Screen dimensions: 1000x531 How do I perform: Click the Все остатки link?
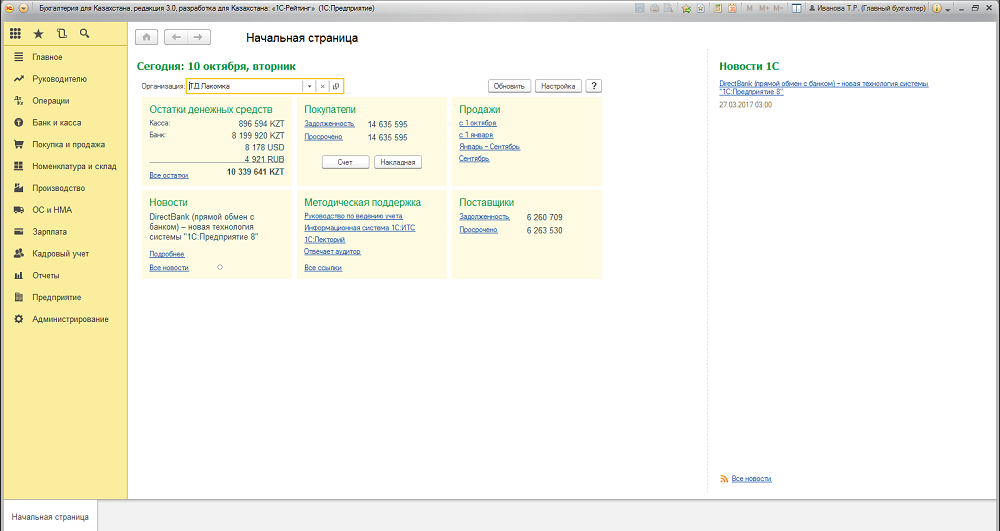tap(168, 174)
